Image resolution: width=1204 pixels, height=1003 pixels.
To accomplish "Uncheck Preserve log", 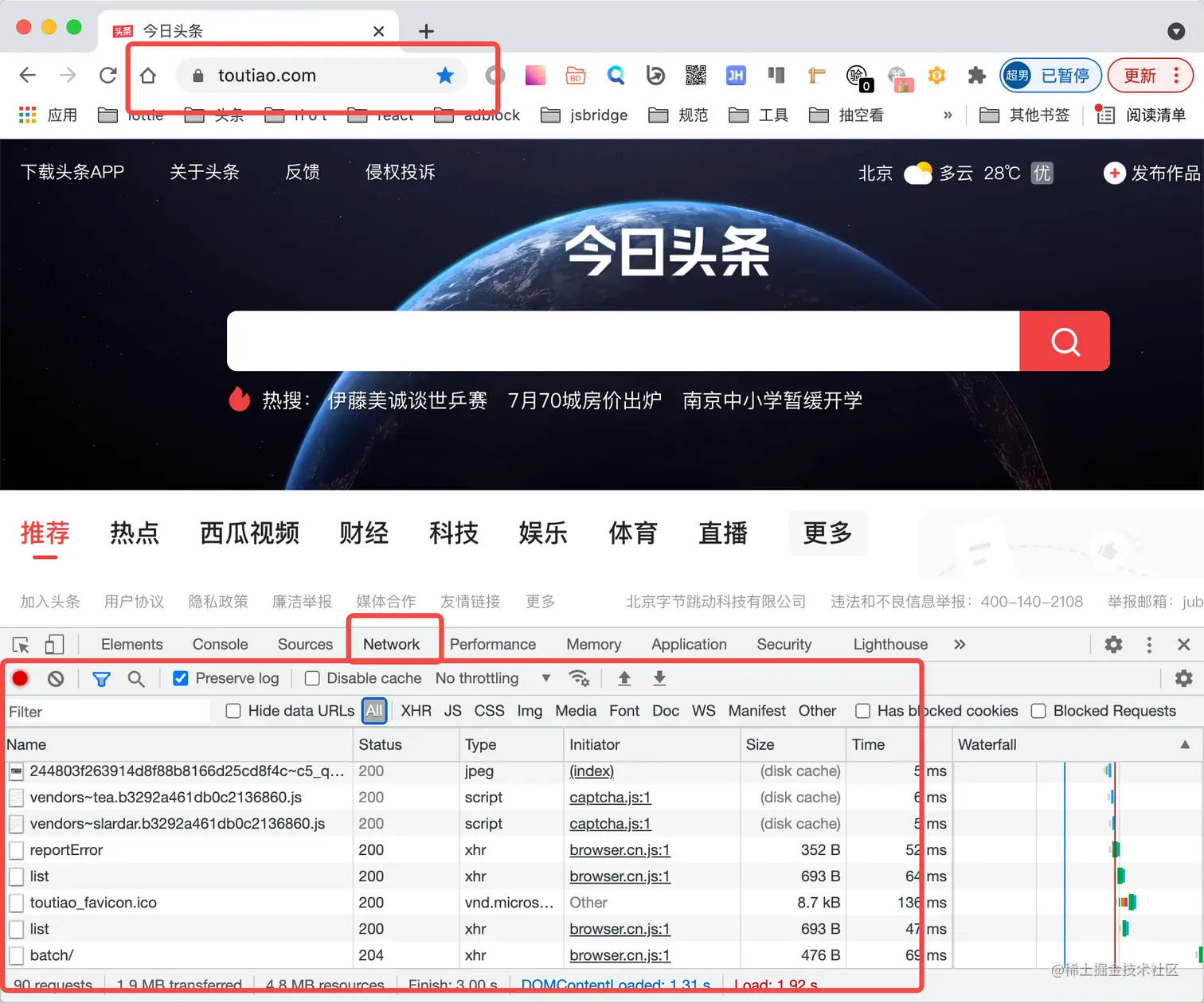I will click(x=181, y=678).
